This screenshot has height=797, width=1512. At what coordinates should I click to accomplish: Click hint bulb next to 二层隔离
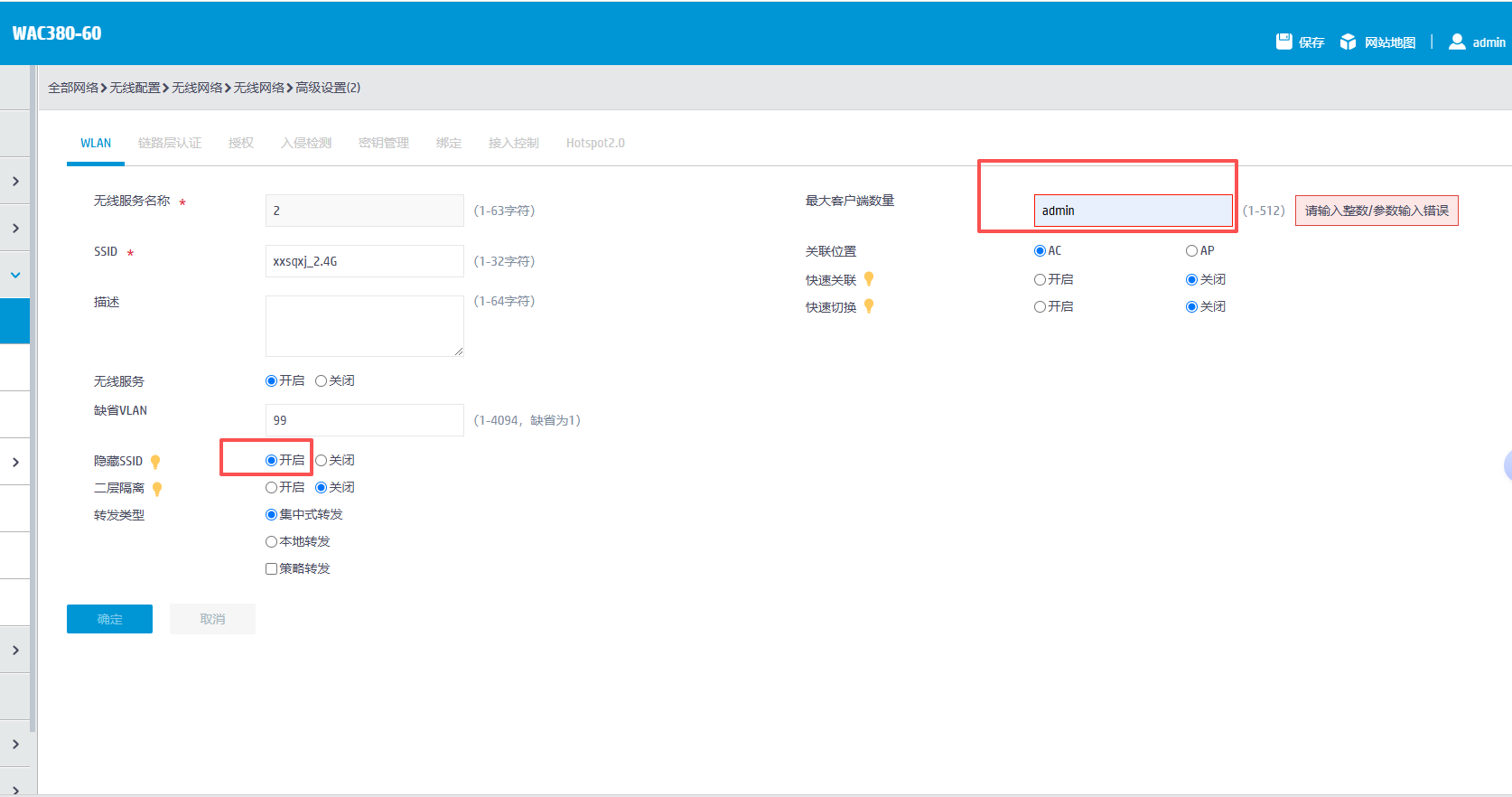coord(157,489)
